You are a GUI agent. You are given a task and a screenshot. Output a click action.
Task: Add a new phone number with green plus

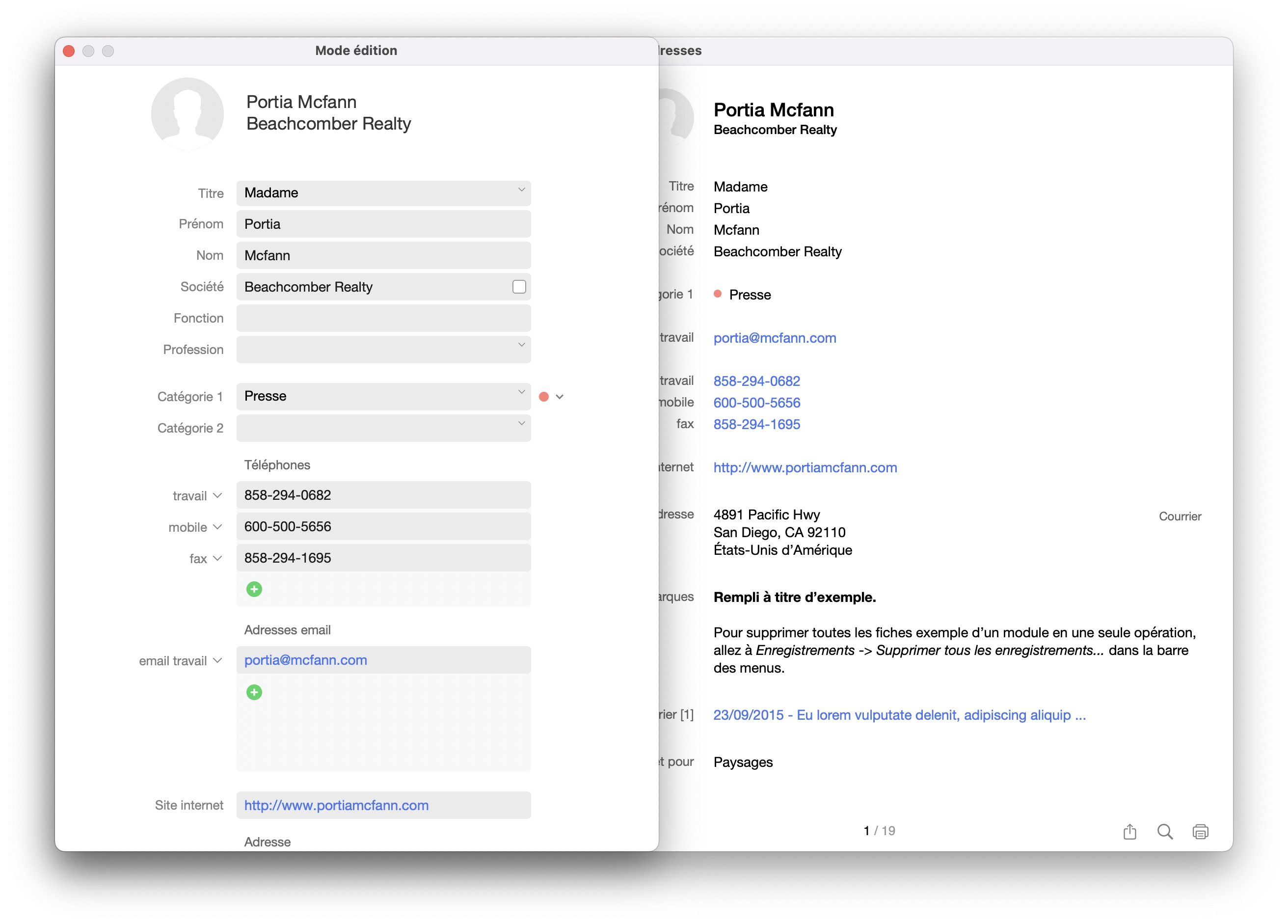[x=254, y=589]
